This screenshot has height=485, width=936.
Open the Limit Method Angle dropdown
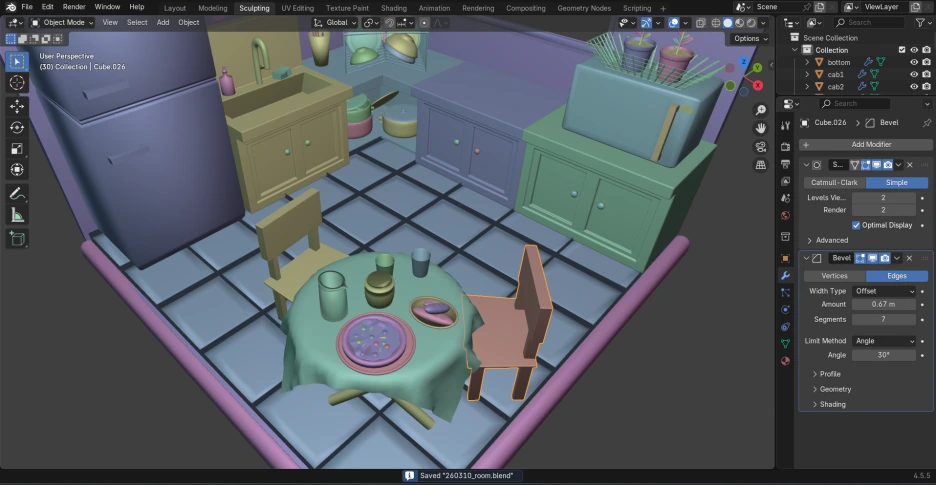(884, 340)
